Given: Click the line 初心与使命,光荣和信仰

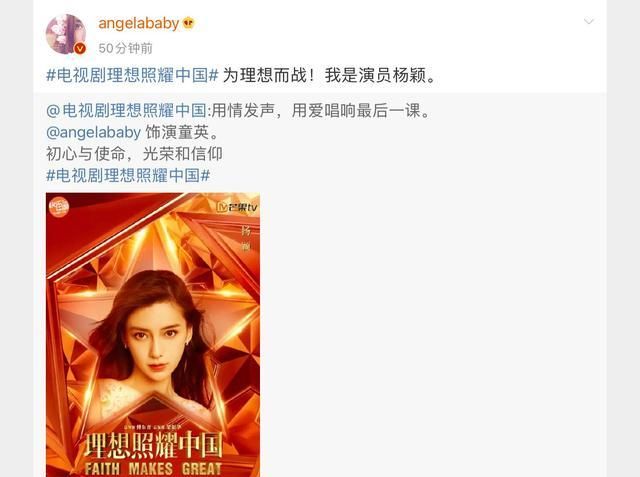Looking at the screenshot, I should coord(134,154).
